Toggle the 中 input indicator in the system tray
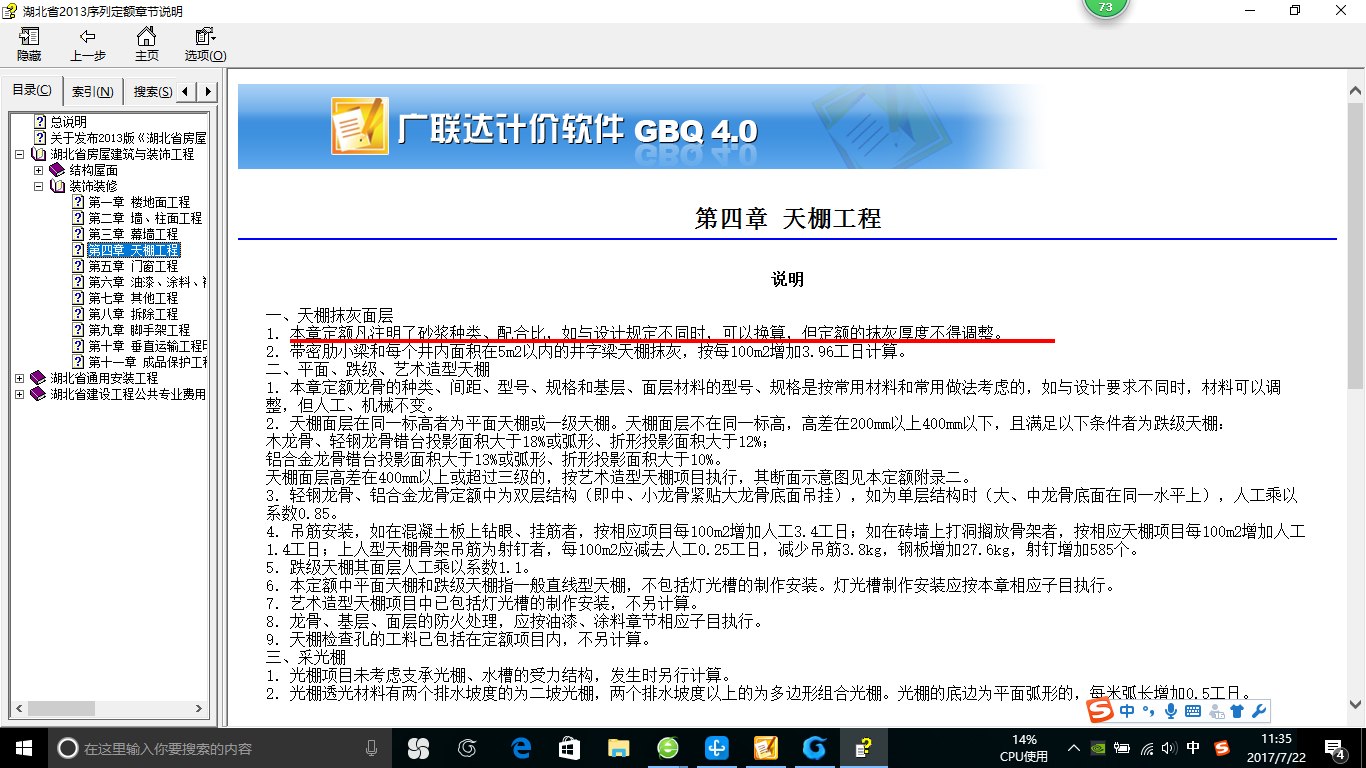1366x768 pixels. [1193, 748]
